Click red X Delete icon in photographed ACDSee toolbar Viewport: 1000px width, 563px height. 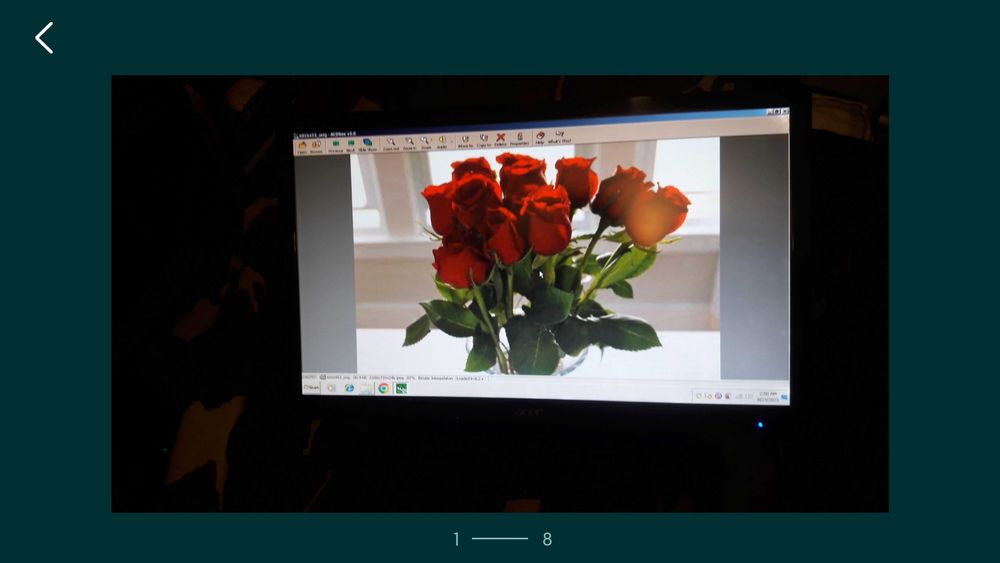(x=501, y=138)
